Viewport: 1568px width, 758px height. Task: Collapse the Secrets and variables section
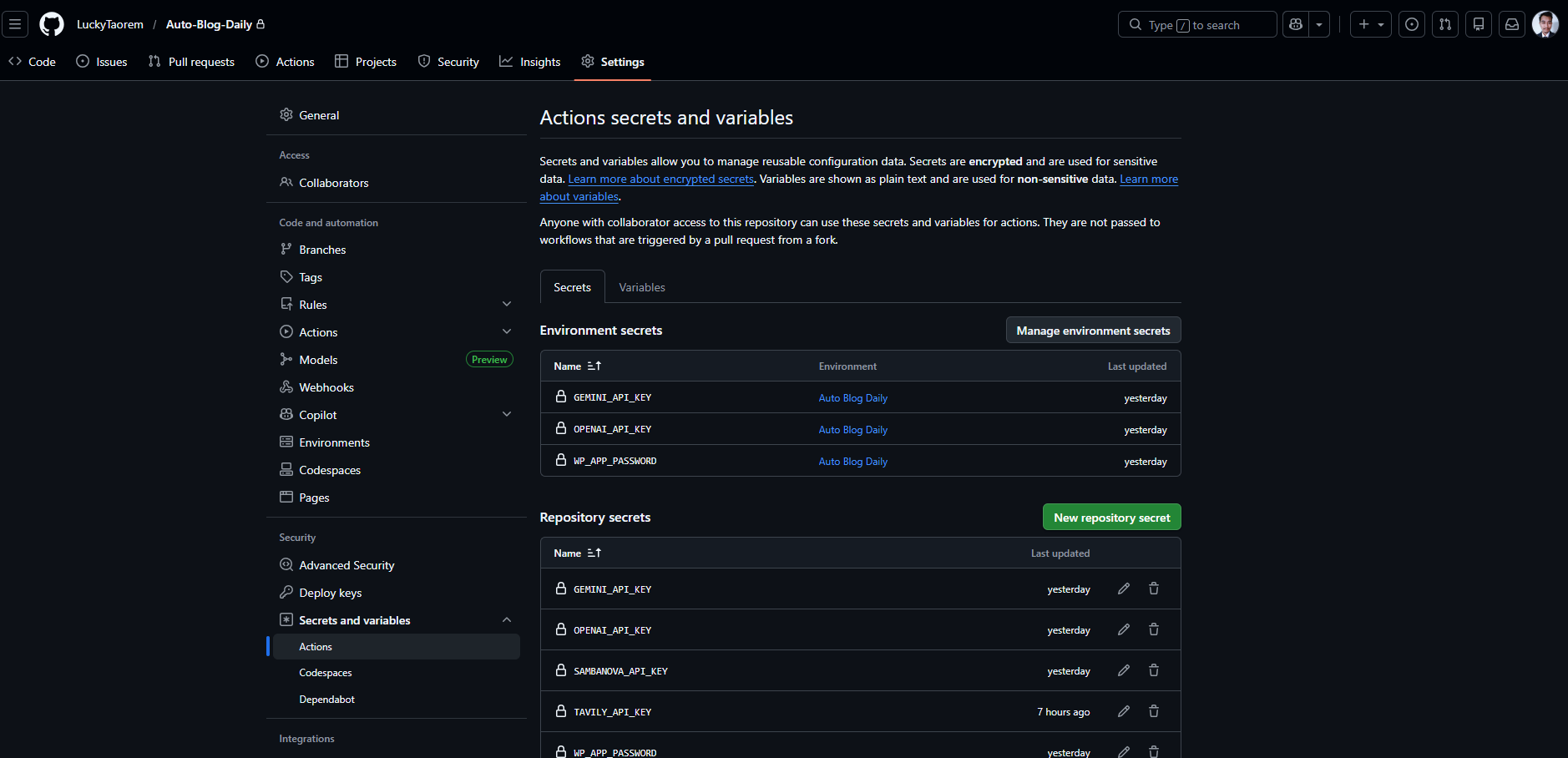click(x=507, y=619)
